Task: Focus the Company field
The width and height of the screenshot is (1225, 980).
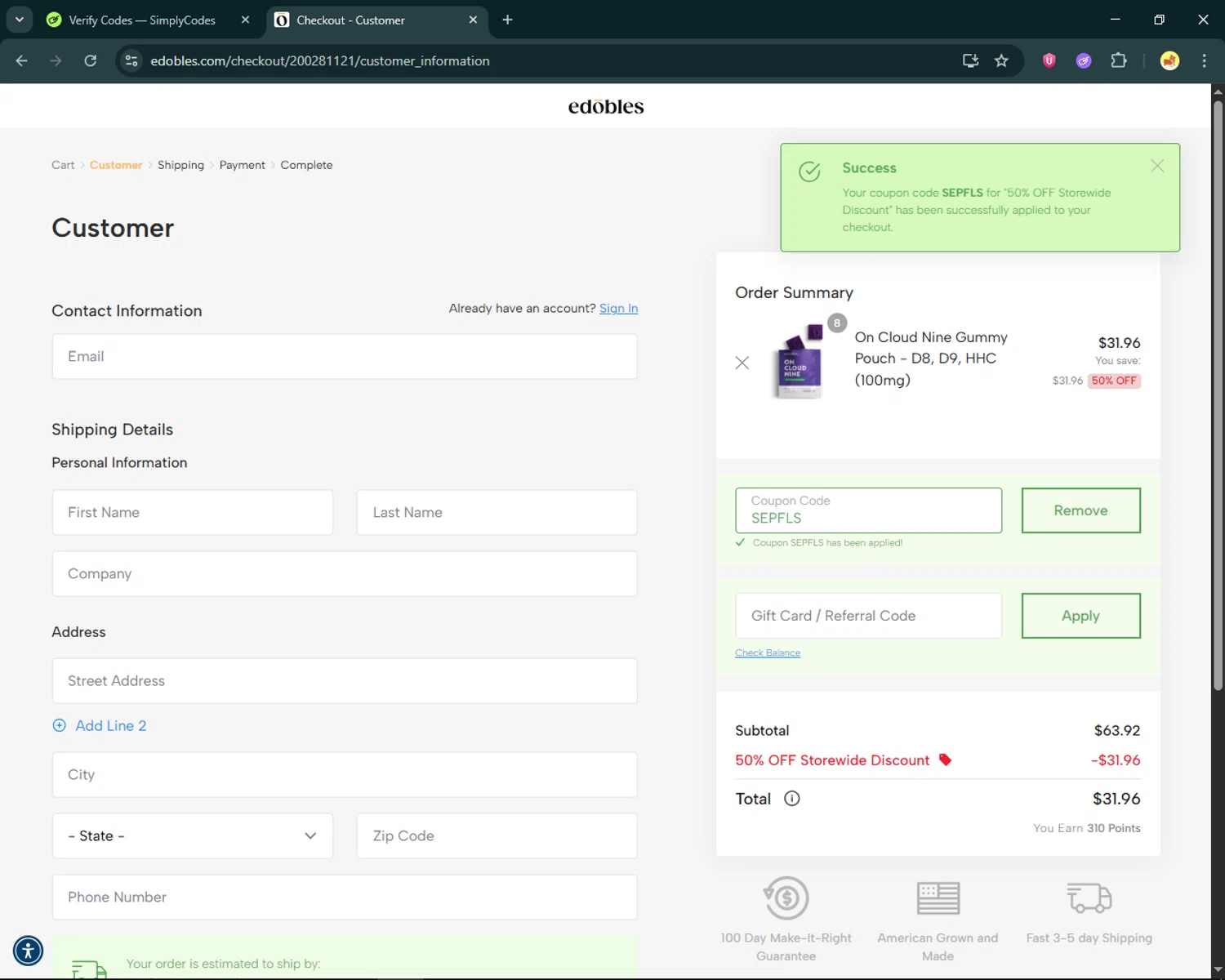Action: pyautogui.click(x=345, y=573)
